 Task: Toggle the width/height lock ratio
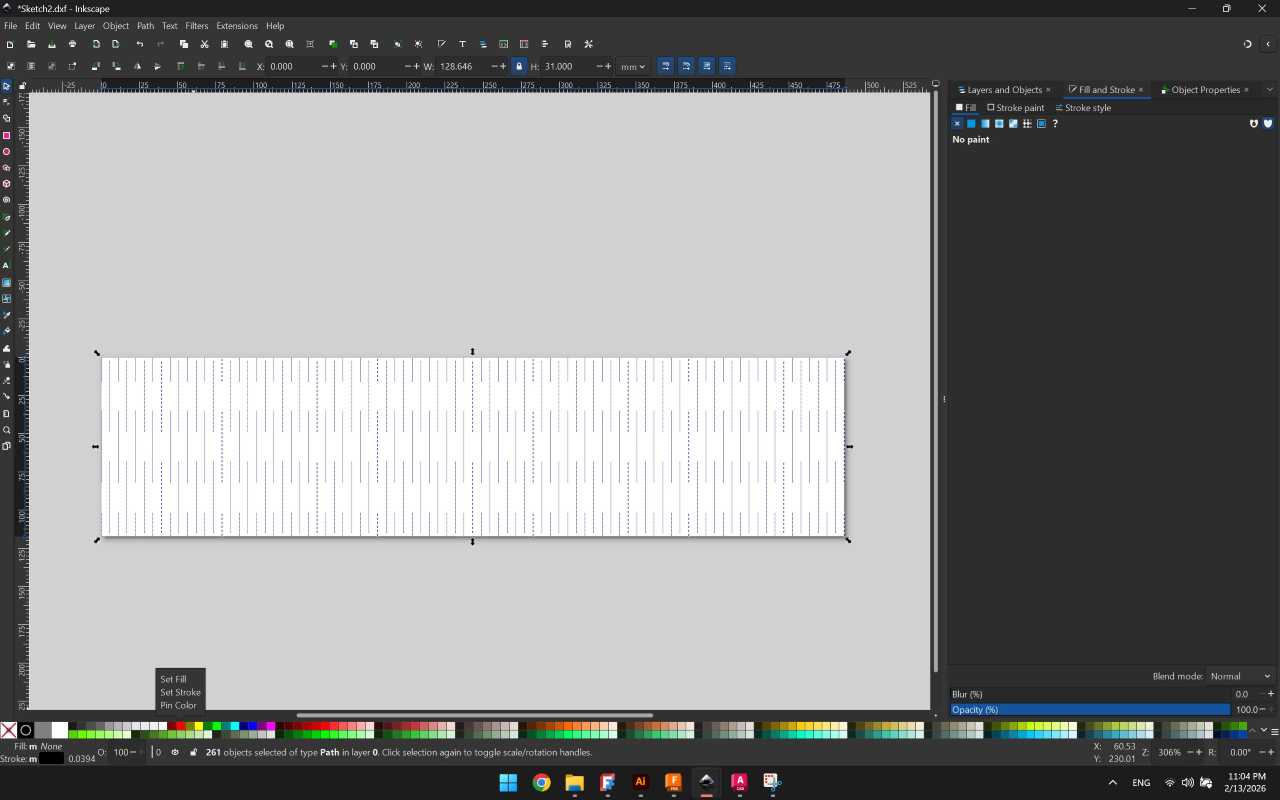(519, 66)
